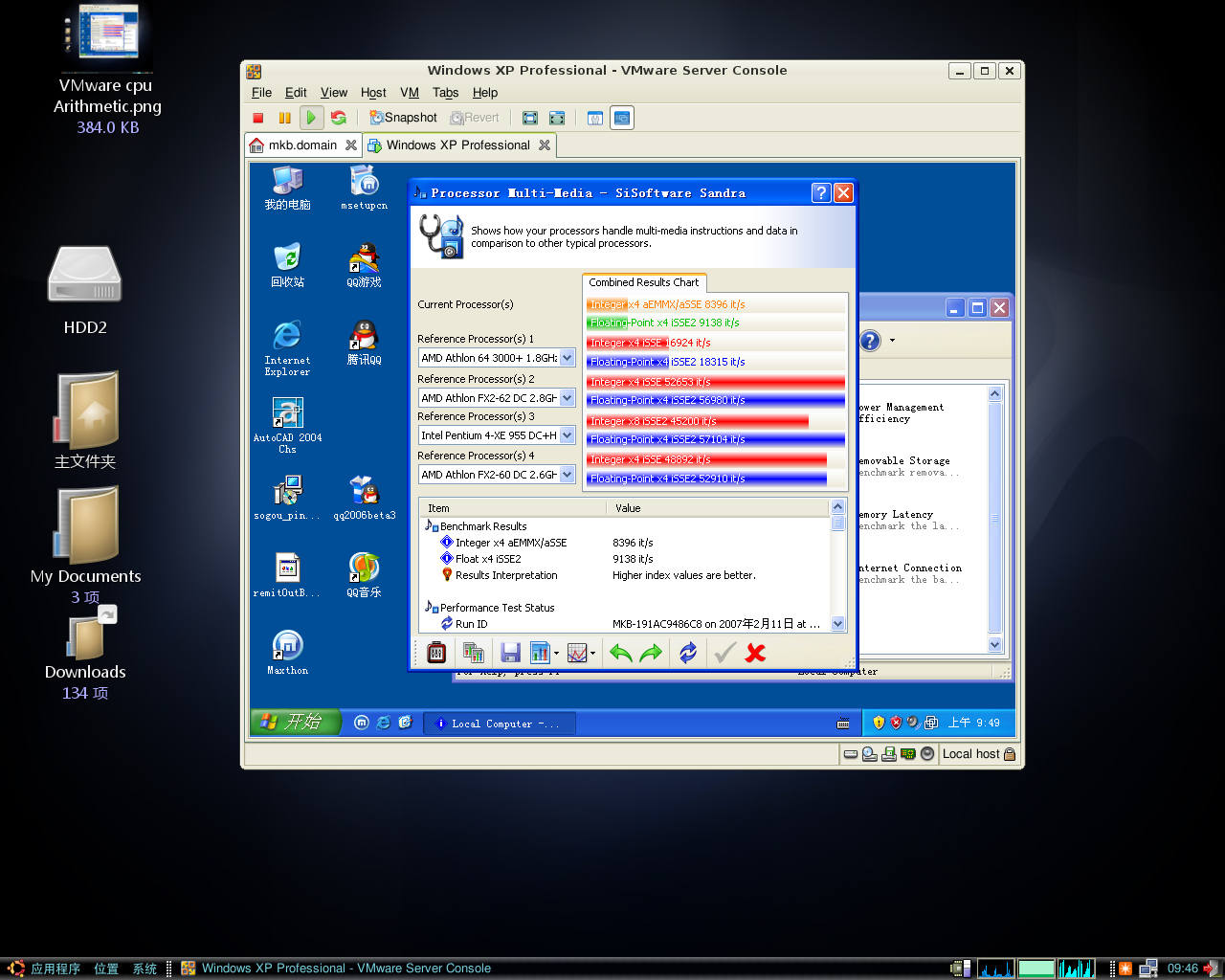
Task: Click the Floating-Point x4 iSSE2 56980 it/s bar
Action: click(716, 401)
